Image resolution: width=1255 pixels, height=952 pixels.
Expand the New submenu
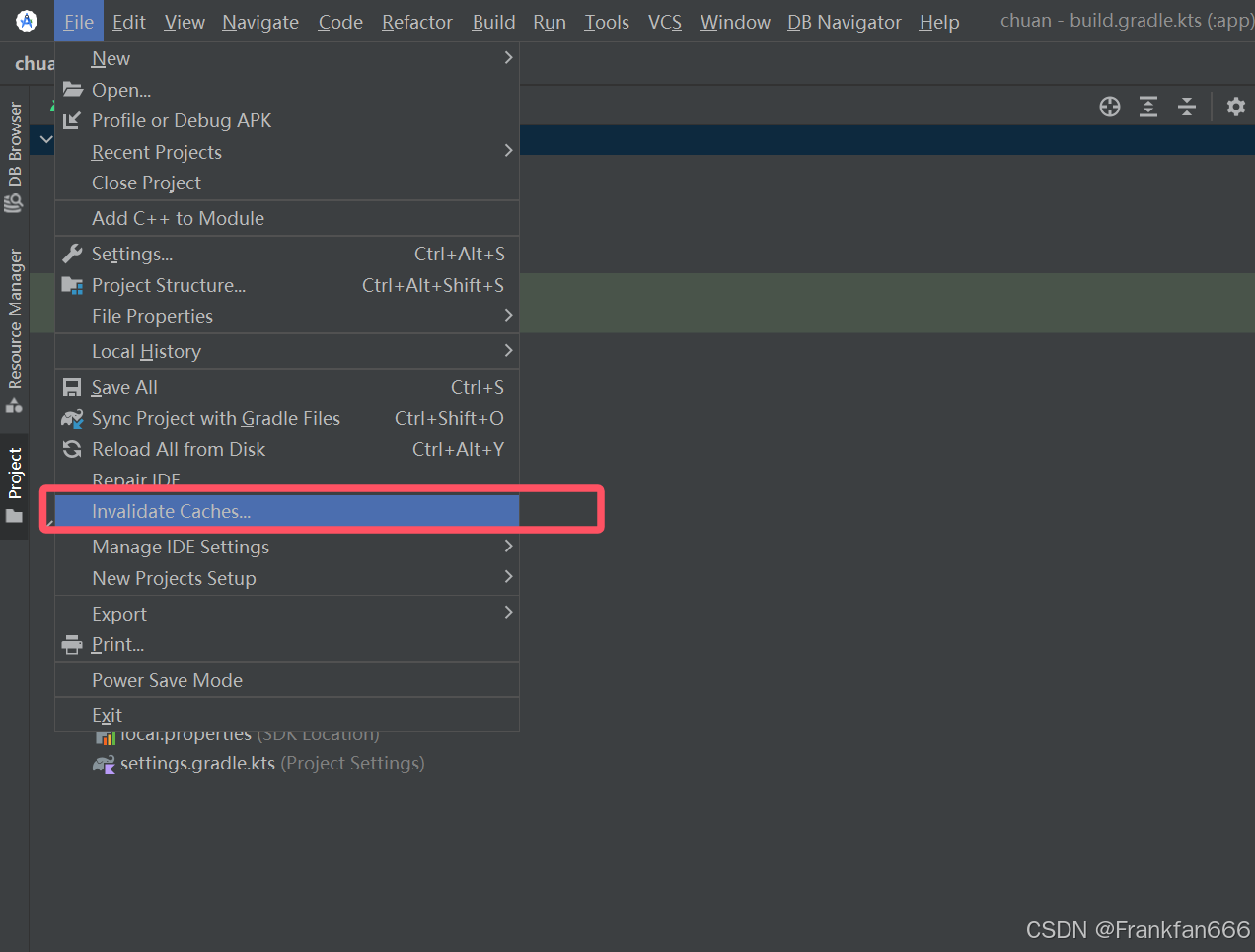pos(110,58)
